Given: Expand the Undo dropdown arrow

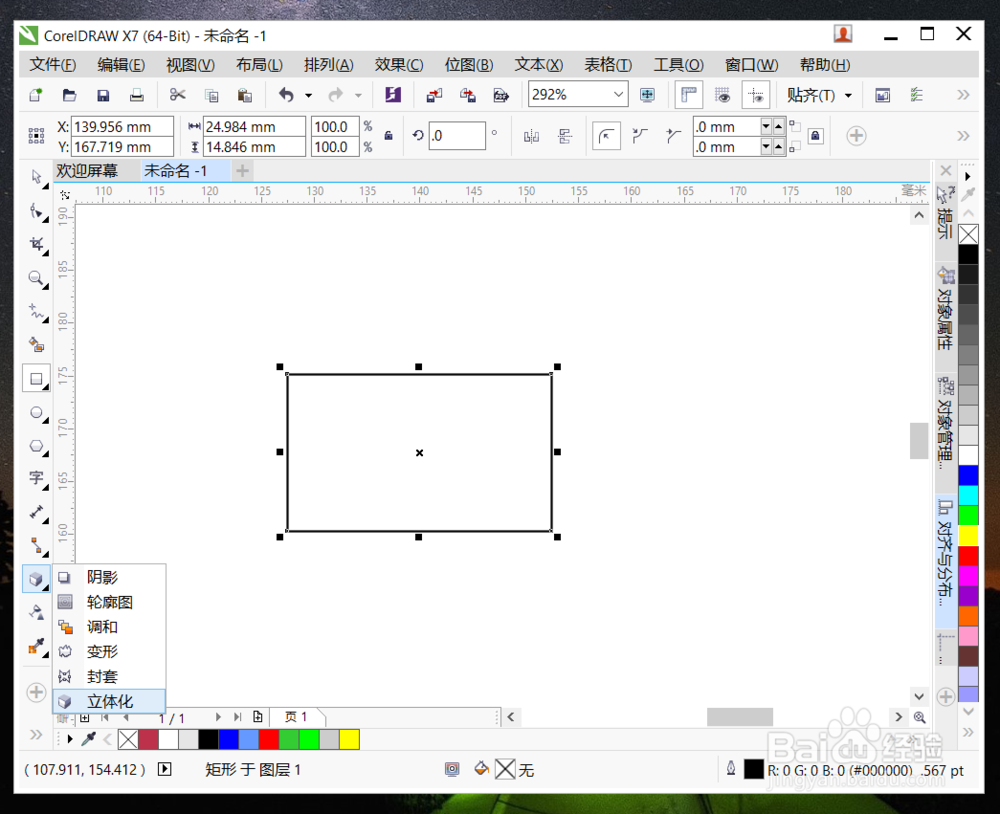Looking at the screenshot, I should click(308, 94).
